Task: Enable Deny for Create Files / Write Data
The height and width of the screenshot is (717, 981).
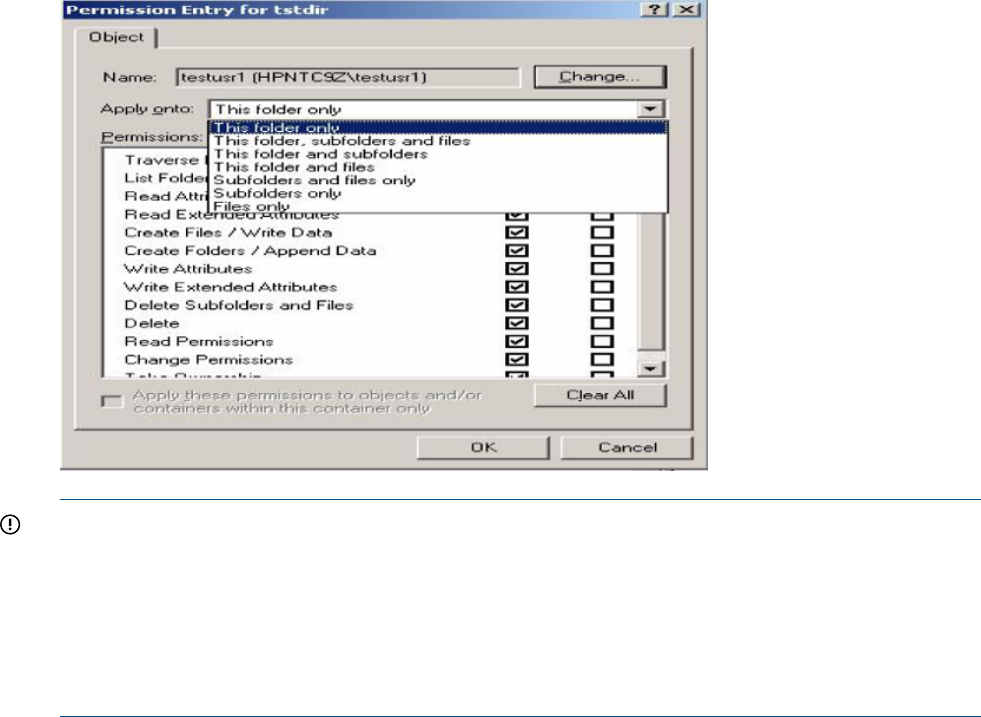Action: tap(602, 233)
